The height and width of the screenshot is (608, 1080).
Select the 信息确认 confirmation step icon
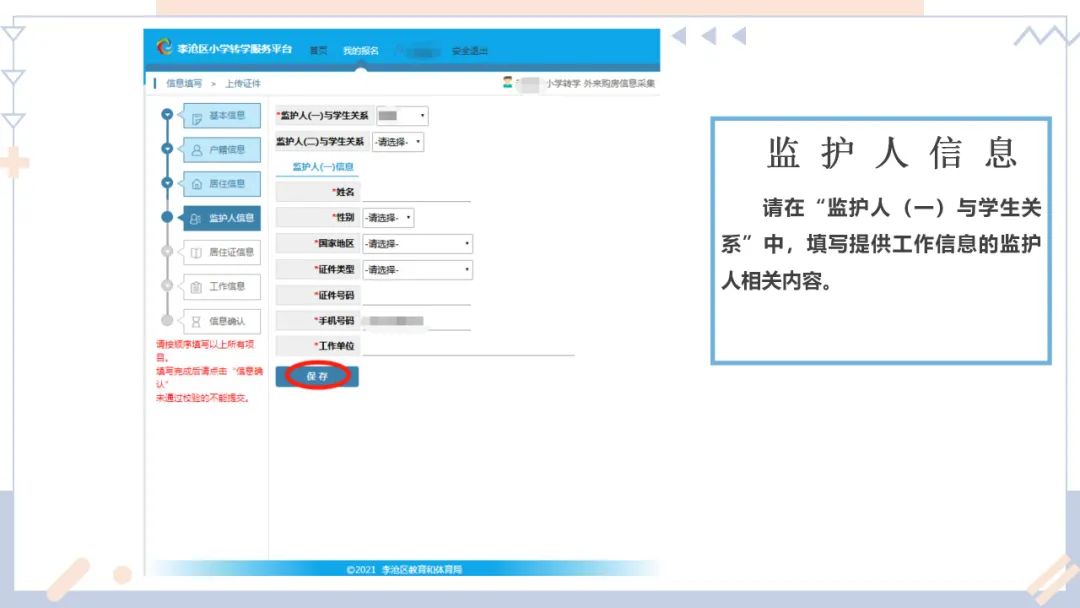click(x=195, y=321)
